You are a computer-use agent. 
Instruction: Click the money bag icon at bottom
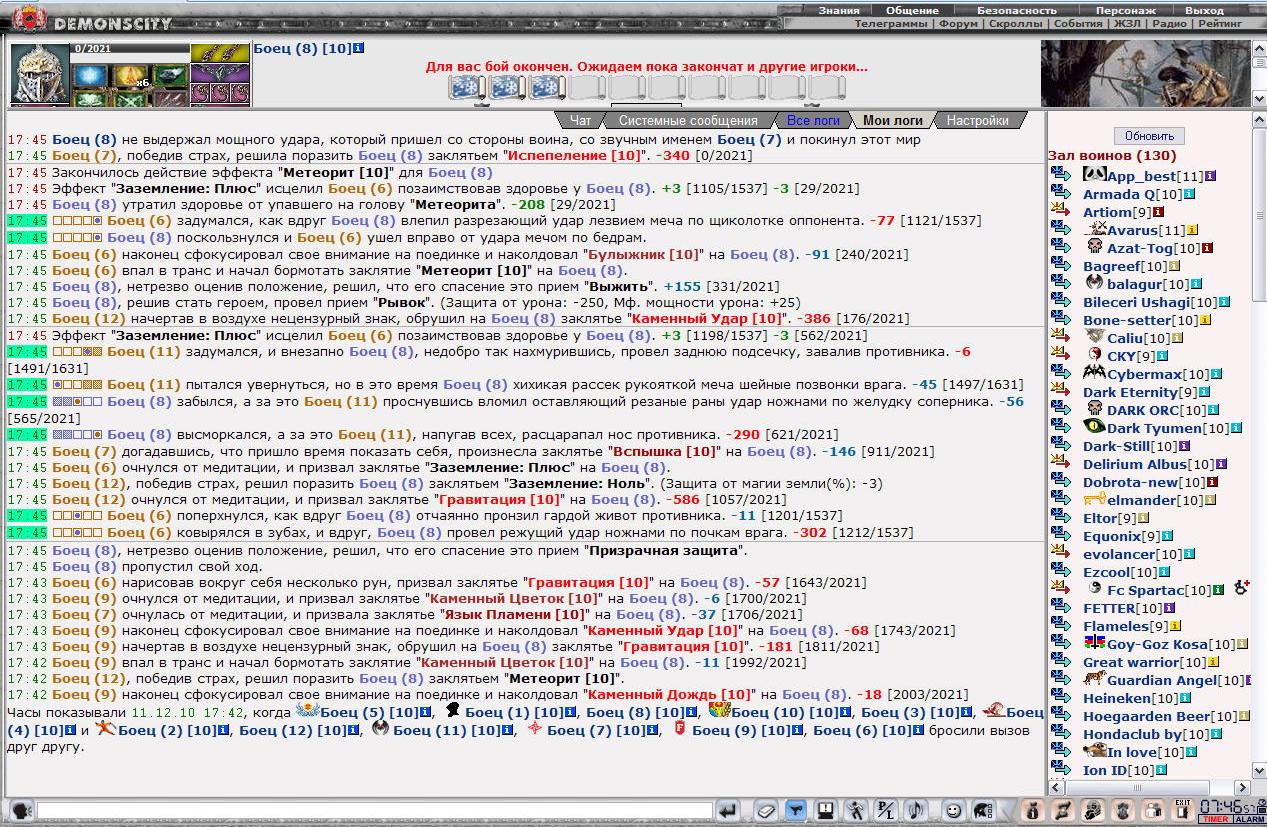pyautogui.click(x=1033, y=810)
